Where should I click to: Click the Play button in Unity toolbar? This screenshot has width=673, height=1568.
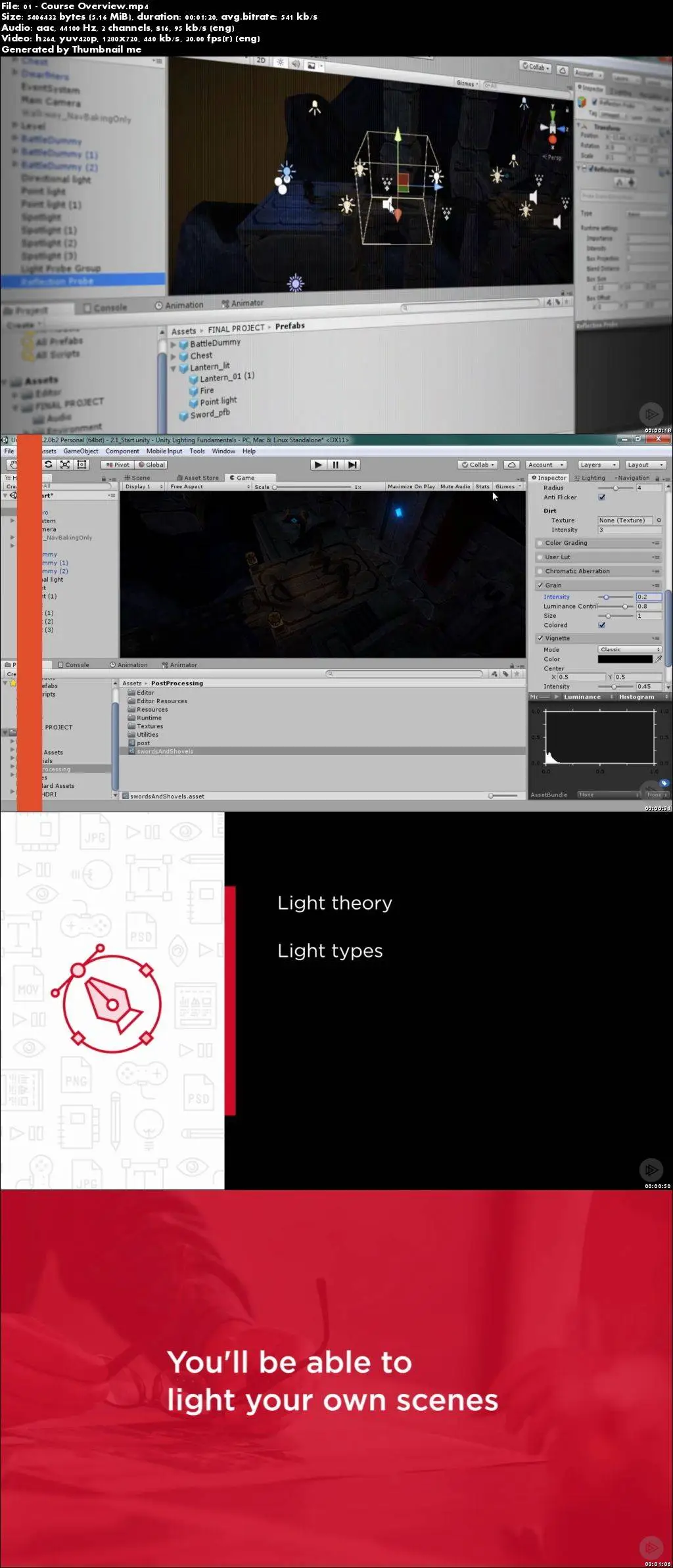pos(318,465)
